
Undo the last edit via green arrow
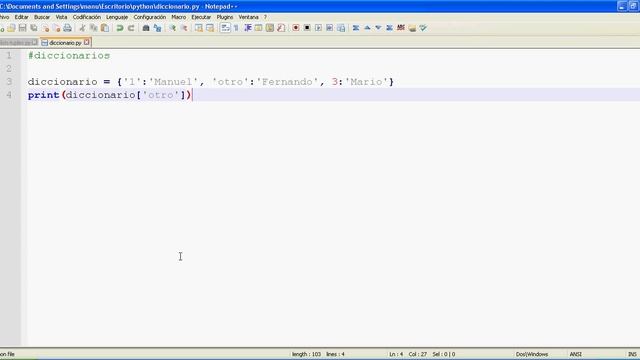point(120,28)
